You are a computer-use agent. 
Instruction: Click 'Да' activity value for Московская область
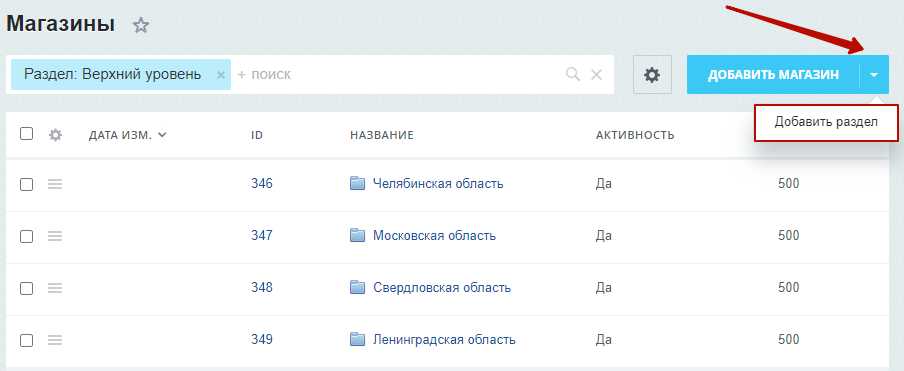pos(604,236)
